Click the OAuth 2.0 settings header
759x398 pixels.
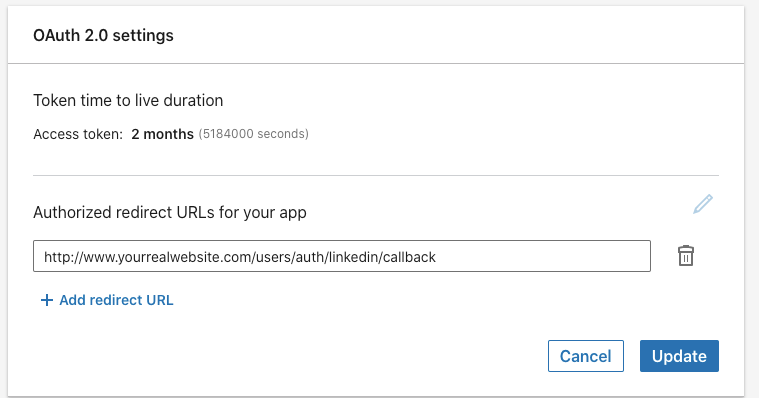pos(103,35)
